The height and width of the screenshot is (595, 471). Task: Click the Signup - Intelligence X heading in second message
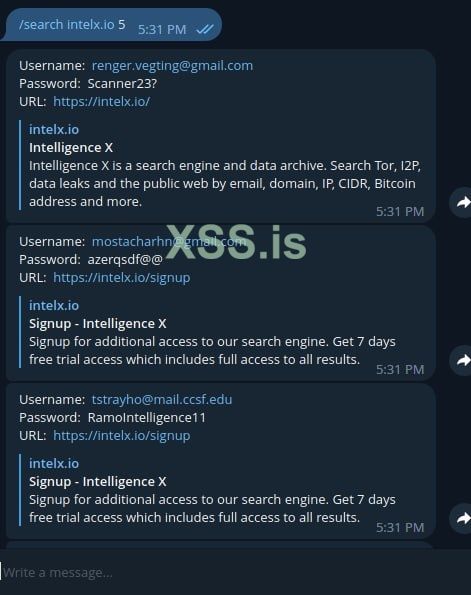[98, 324]
